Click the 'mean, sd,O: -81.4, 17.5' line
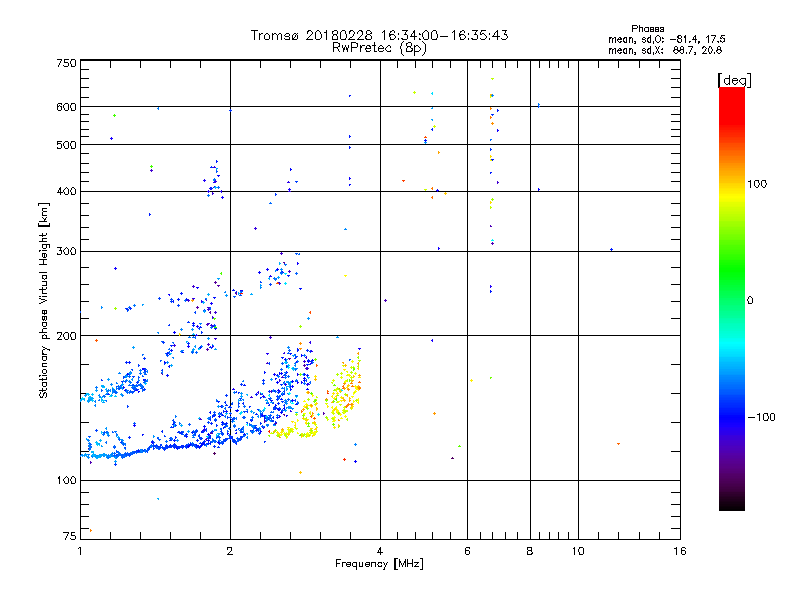The width and height of the screenshot is (800, 600). (x=667, y=39)
